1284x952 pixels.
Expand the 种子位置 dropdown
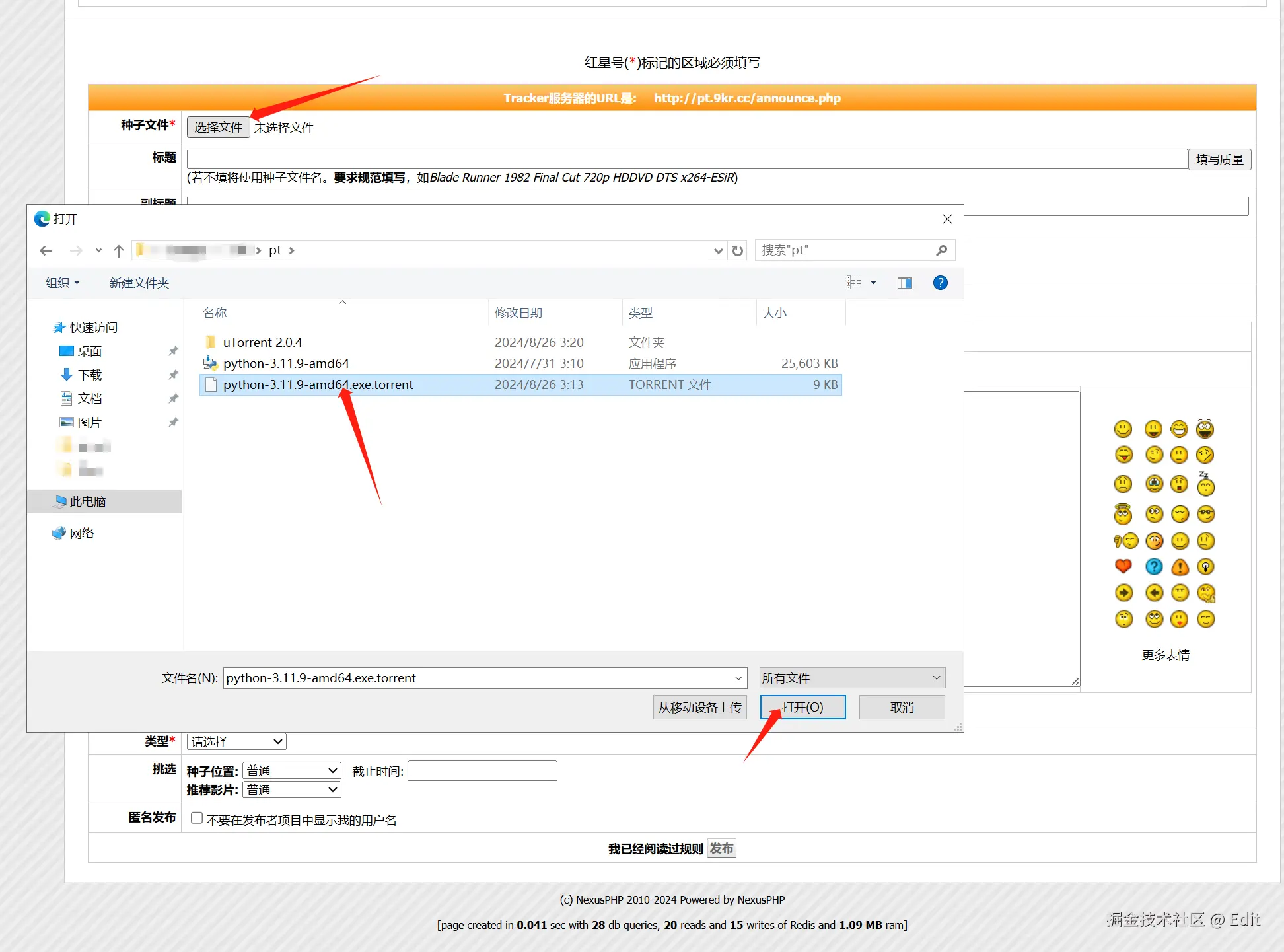(x=292, y=770)
